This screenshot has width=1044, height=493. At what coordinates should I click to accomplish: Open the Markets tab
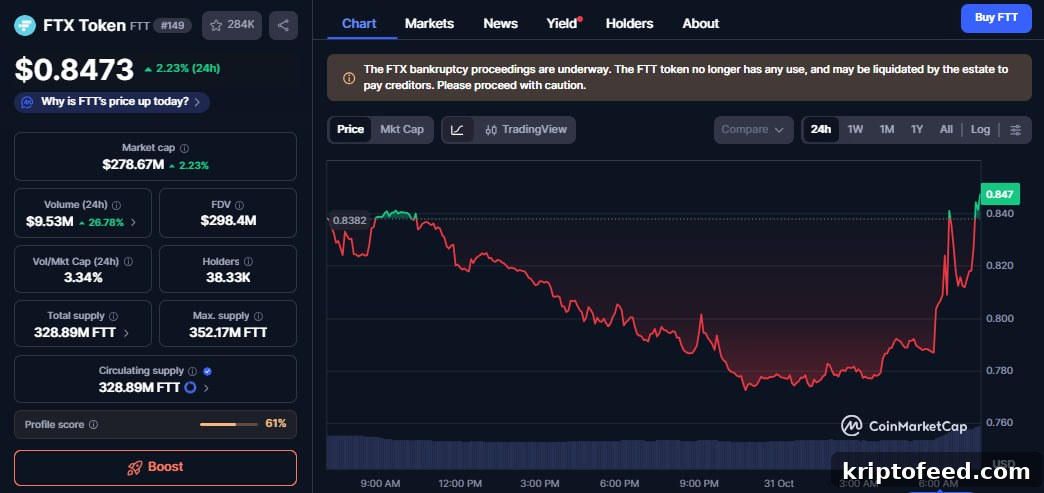click(429, 23)
